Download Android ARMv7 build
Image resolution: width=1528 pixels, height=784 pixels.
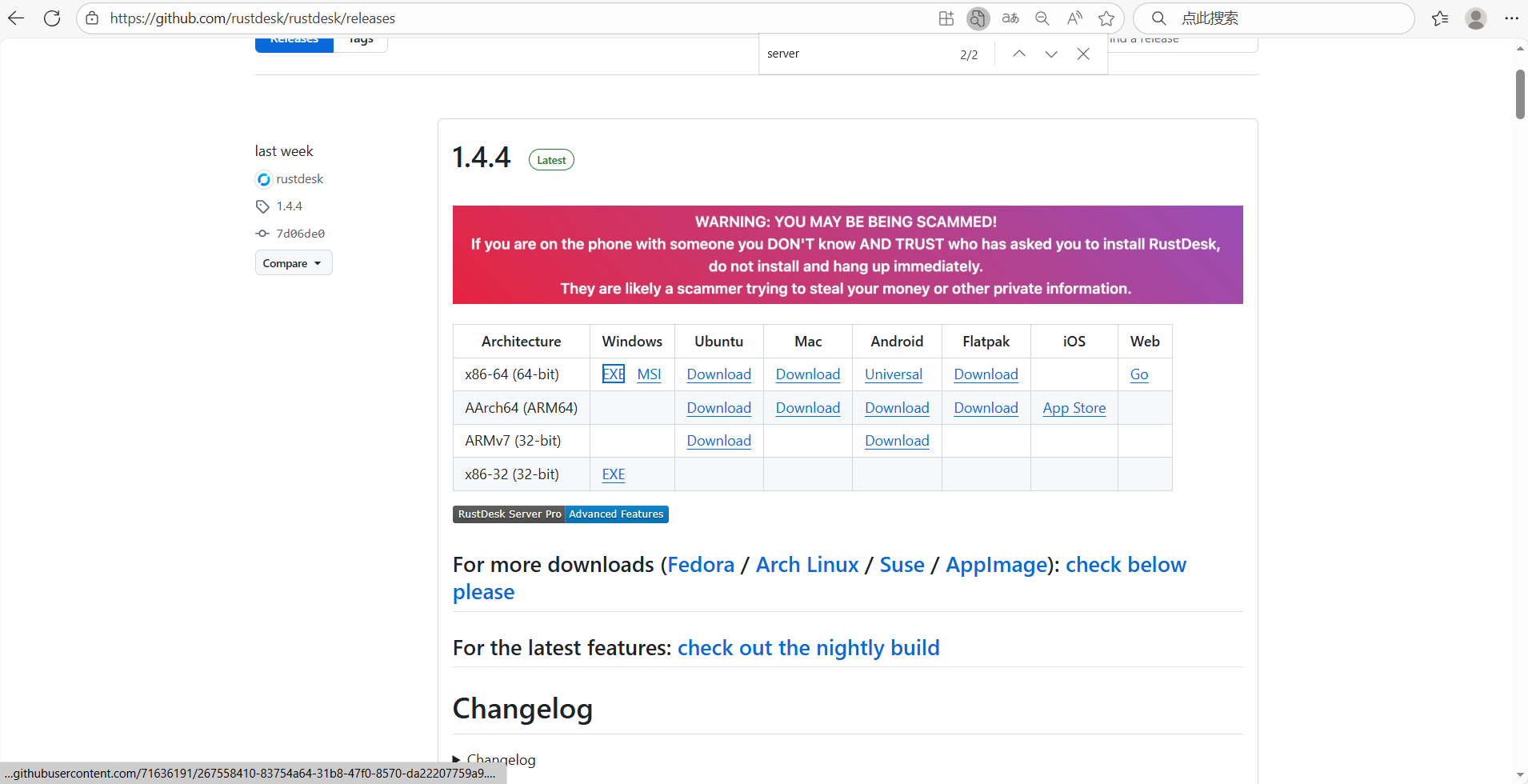pos(897,441)
